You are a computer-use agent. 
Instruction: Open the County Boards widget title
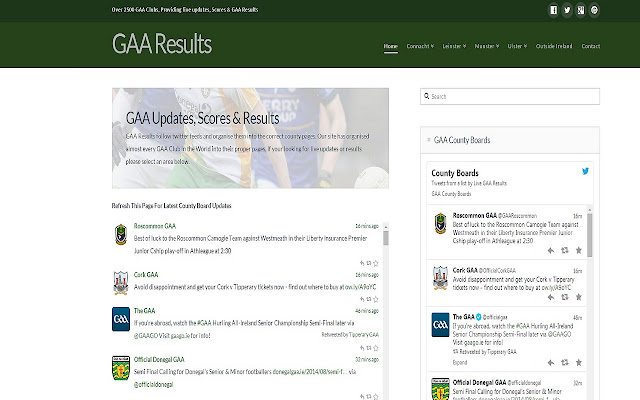point(455,173)
